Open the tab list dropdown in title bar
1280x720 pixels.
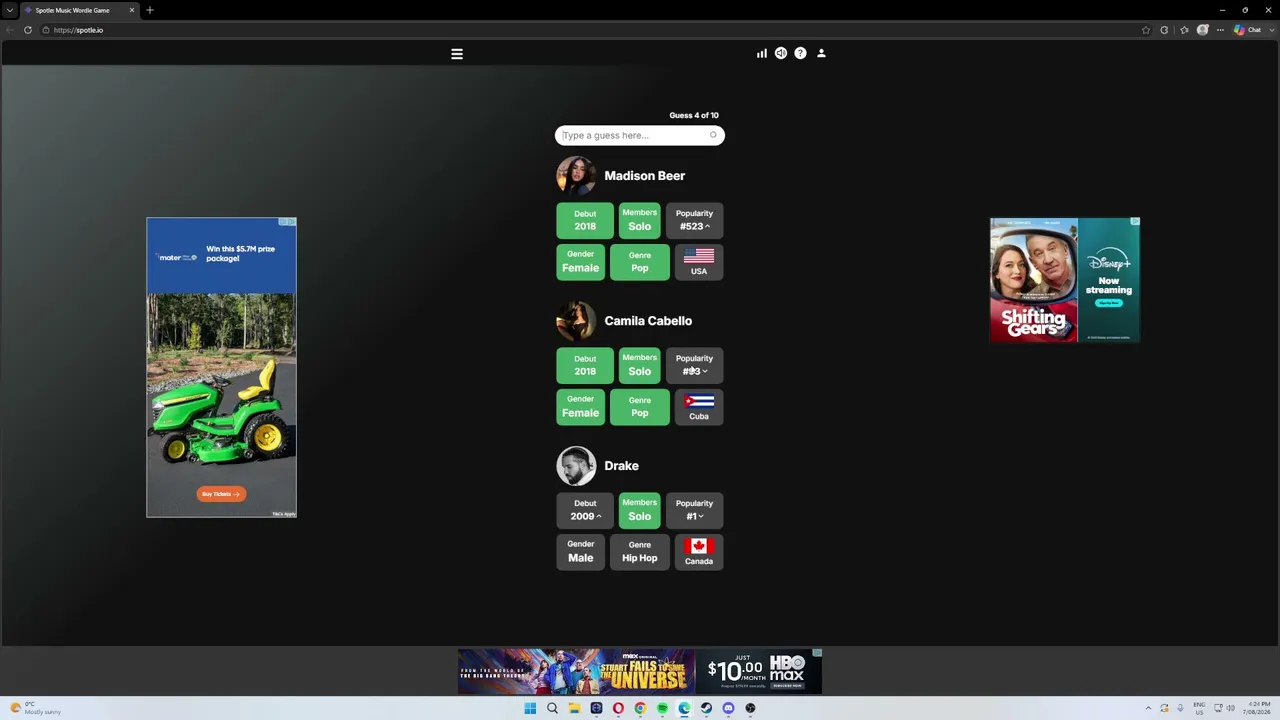tap(10, 10)
